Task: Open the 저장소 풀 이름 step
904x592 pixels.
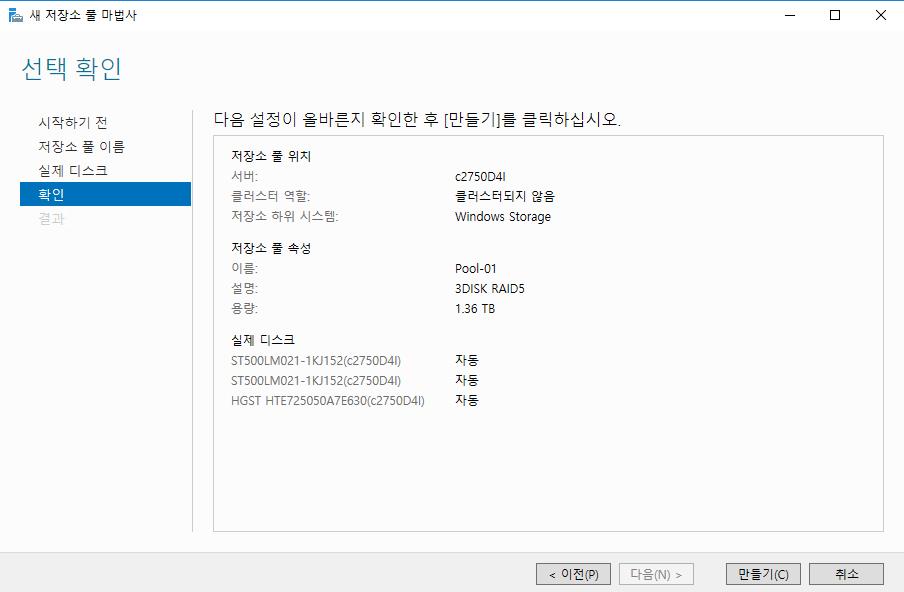Action: pyautogui.click(x=81, y=146)
